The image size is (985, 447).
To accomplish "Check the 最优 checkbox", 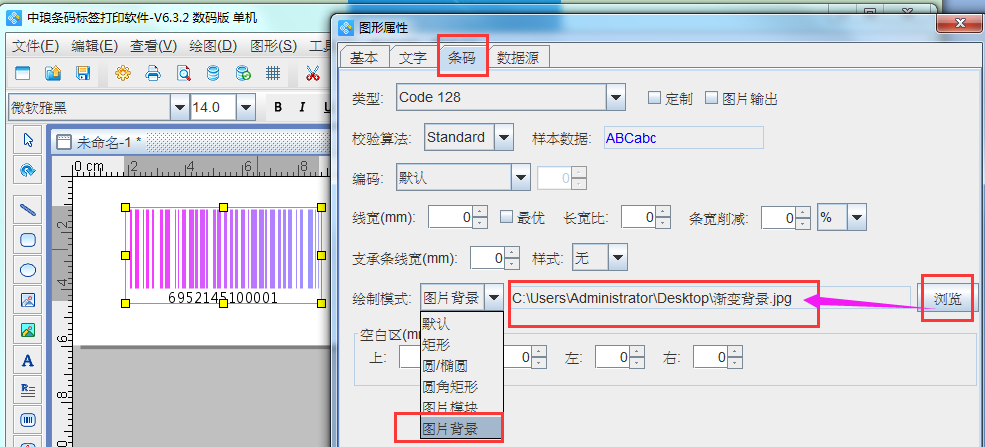I will tap(507, 217).
